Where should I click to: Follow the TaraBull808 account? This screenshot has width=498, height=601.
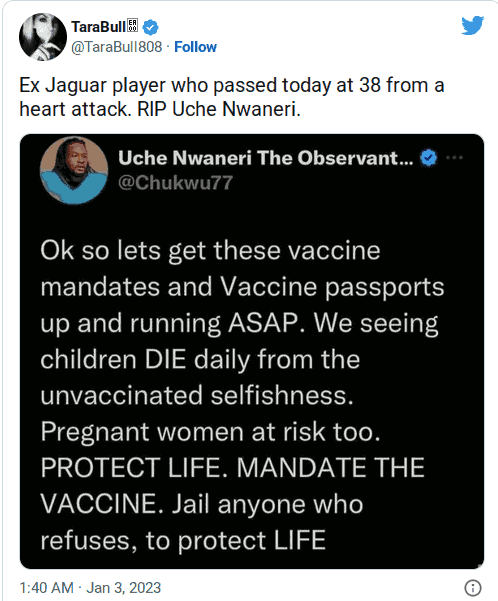click(195, 47)
